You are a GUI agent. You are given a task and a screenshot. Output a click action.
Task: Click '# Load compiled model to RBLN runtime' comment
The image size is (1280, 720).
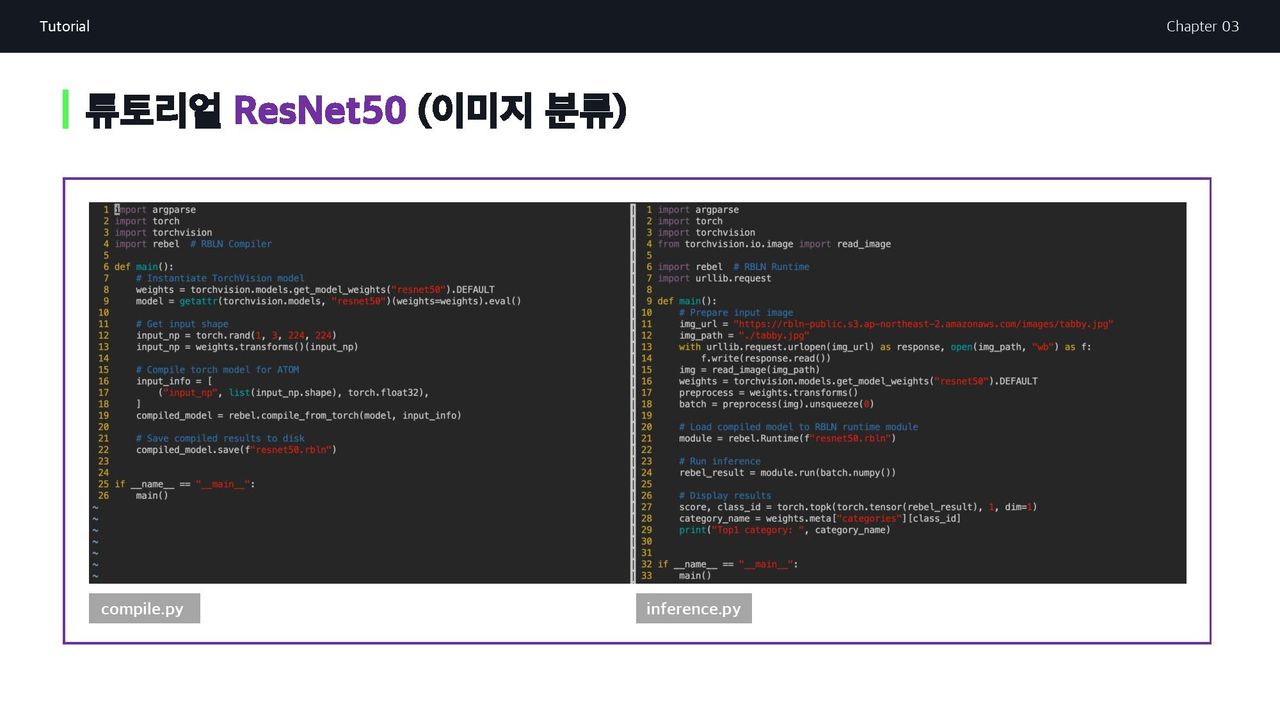point(798,427)
